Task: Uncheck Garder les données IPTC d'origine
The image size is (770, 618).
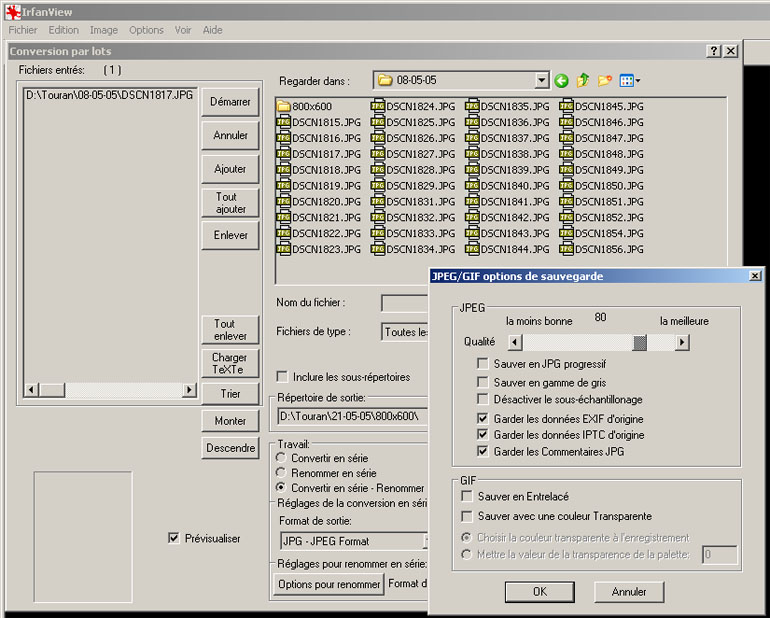Action: click(483, 434)
